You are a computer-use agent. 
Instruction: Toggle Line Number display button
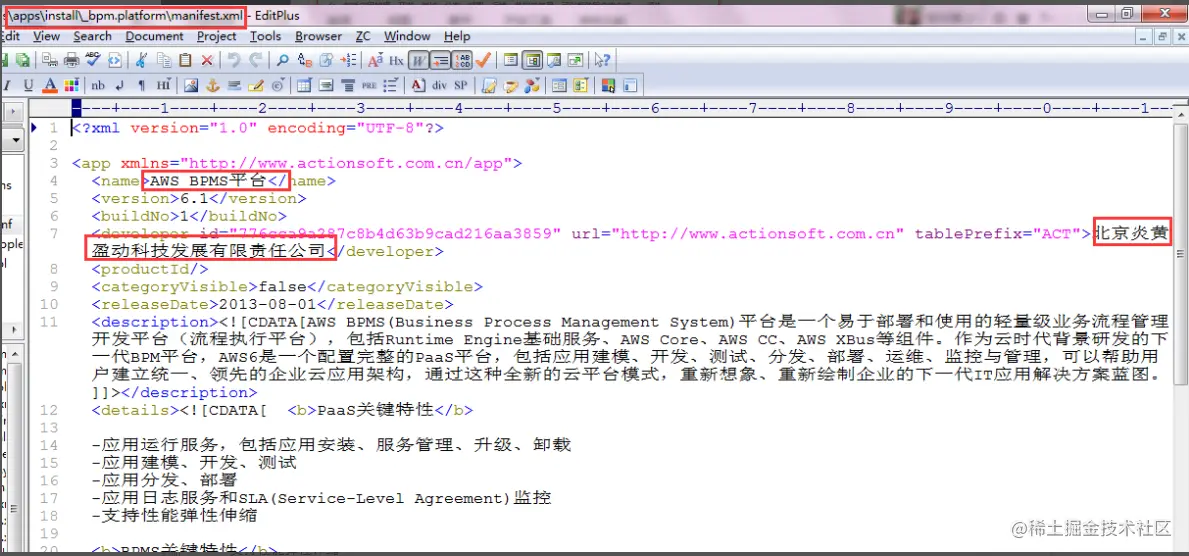(462, 61)
